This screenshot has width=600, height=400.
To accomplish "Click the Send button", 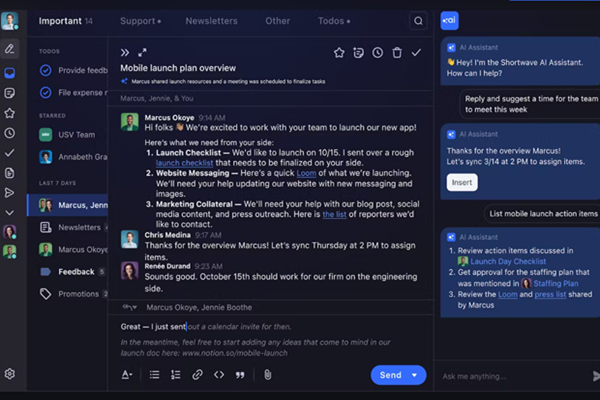I will tap(390, 375).
